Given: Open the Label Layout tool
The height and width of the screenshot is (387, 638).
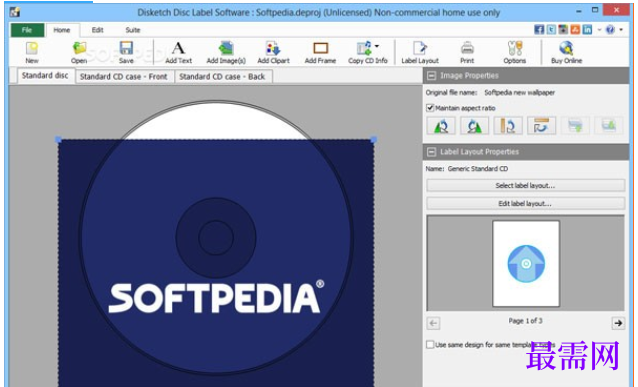Looking at the screenshot, I should click(x=420, y=52).
